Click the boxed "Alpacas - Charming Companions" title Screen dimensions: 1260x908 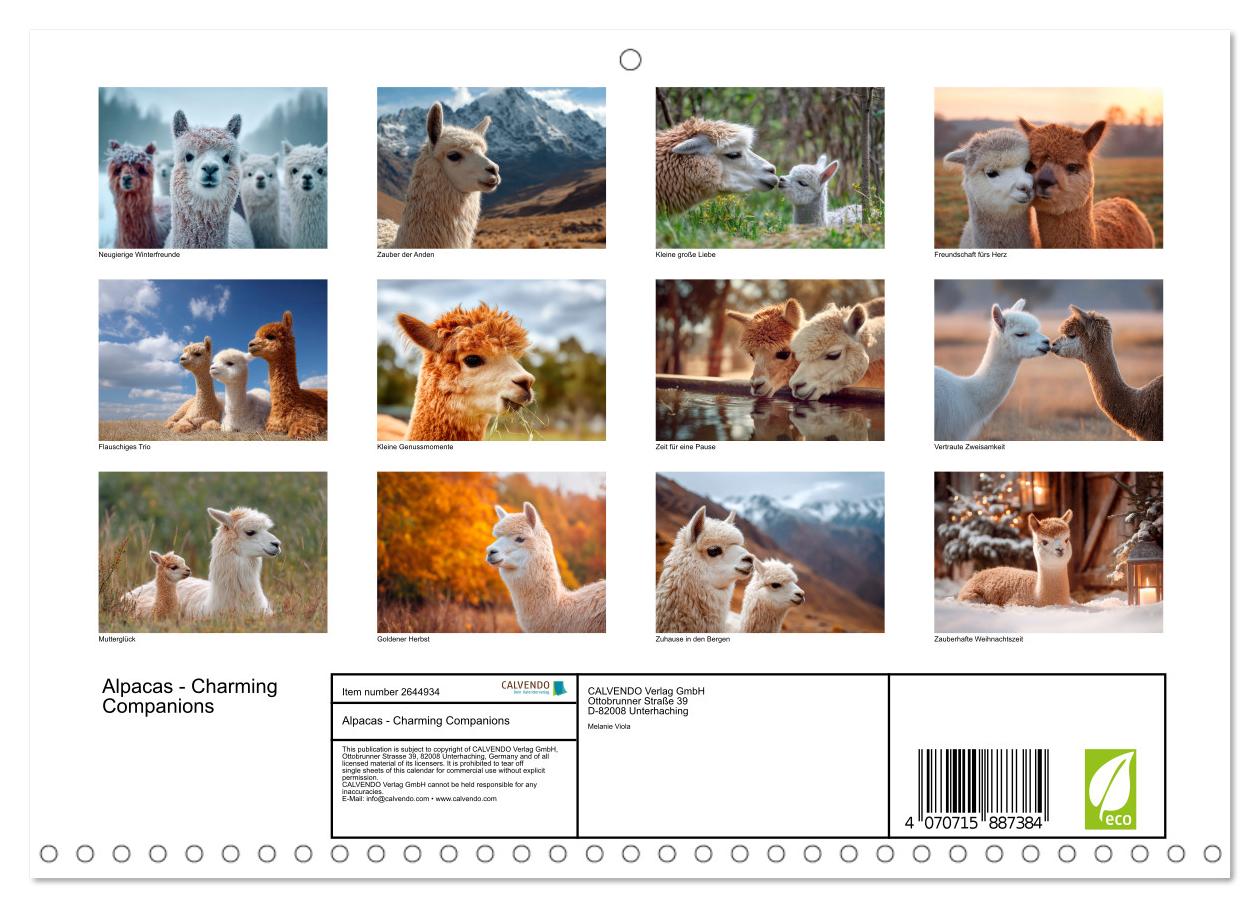(x=426, y=720)
